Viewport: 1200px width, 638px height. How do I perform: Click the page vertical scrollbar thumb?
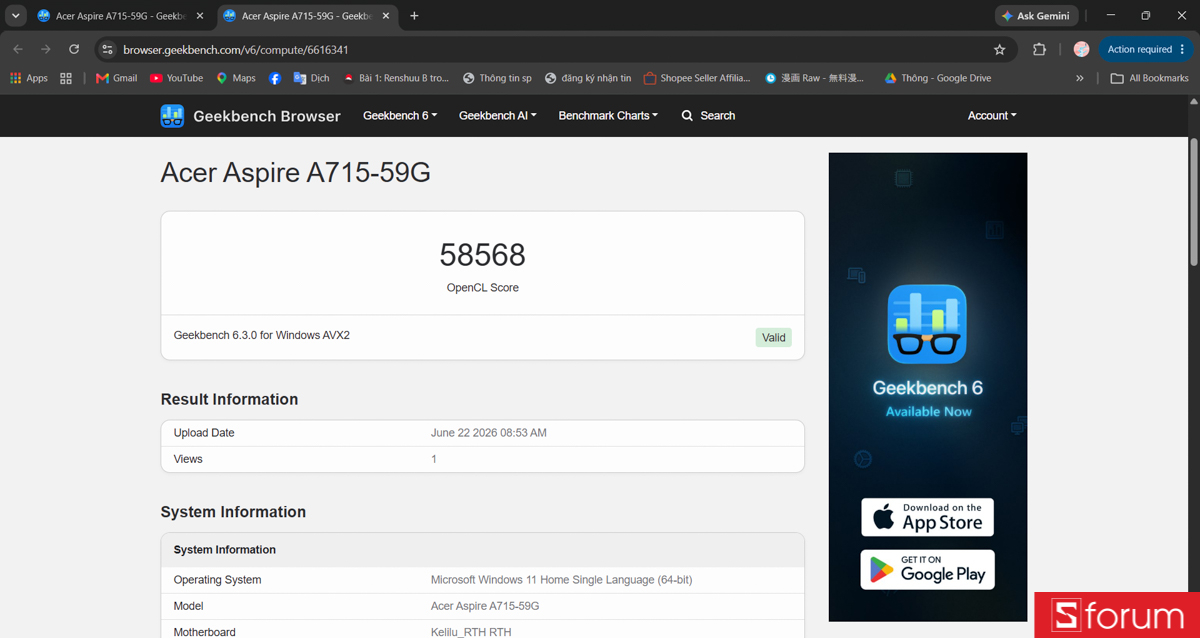[x=1193, y=201]
